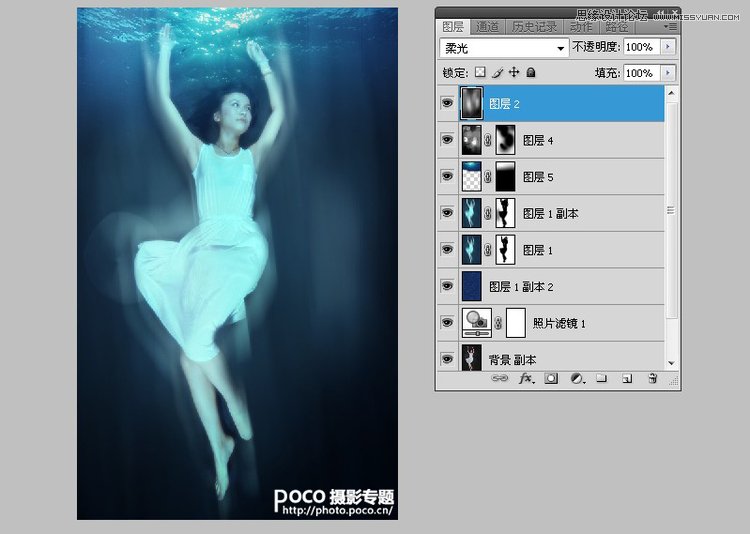Image resolution: width=750 pixels, height=534 pixels.
Task: Select the 图层 1 副本 2 blue thumbnail
Action: click(472, 286)
